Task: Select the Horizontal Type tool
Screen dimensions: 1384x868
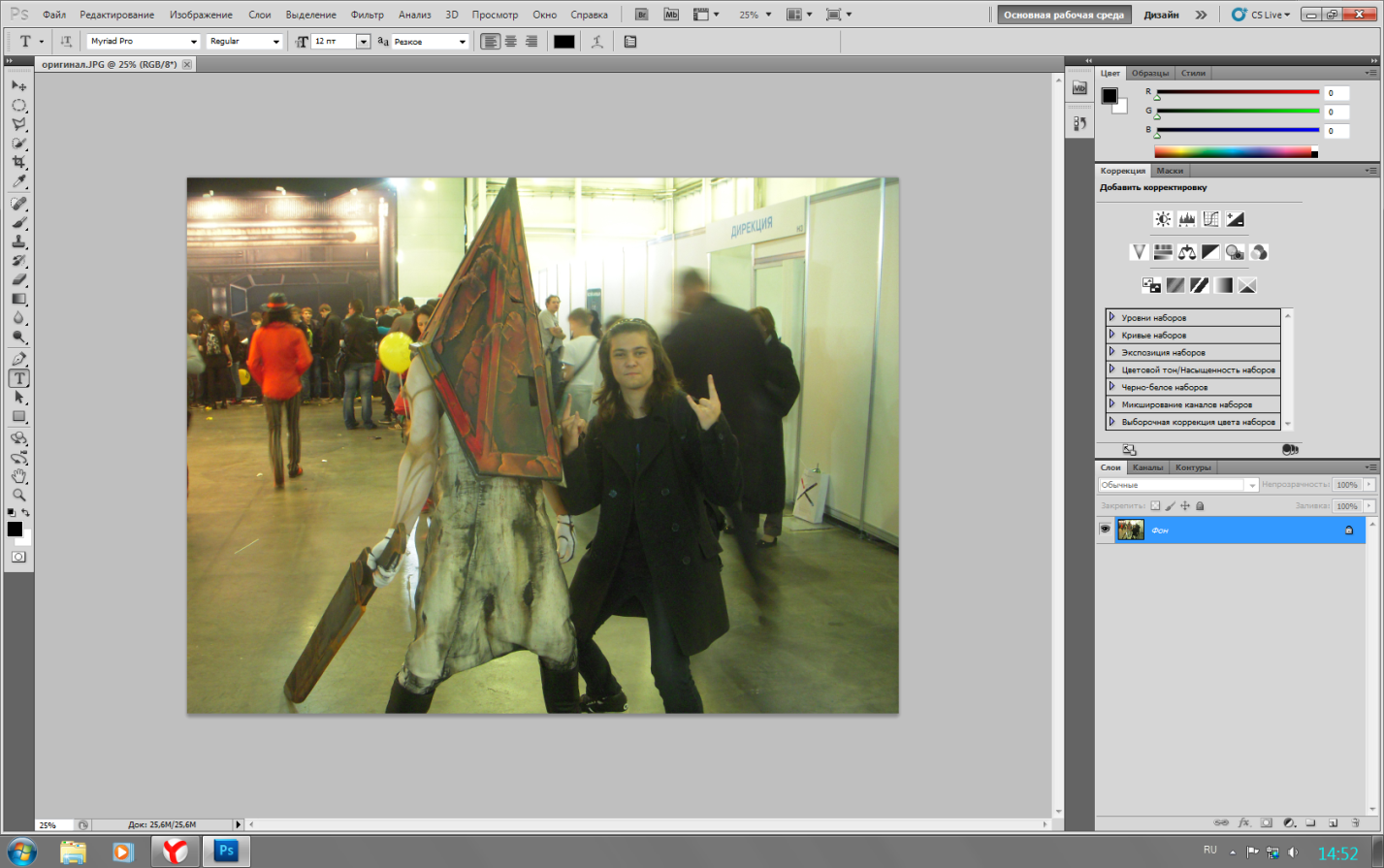Action: pos(18,378)
